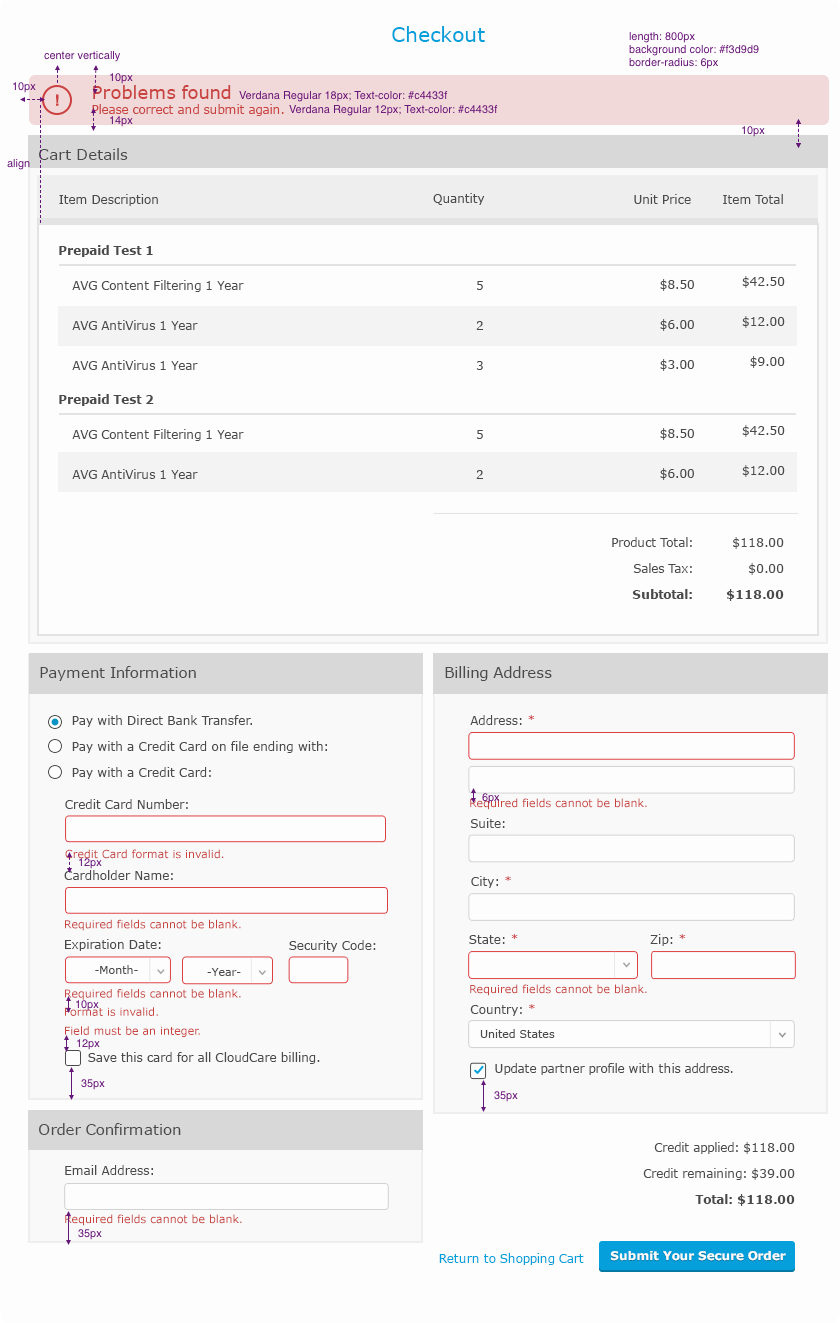Viewport: 840px width, 1323px height.
Task: Click the Cart Details section header
Action: click(x=428, y=152)
